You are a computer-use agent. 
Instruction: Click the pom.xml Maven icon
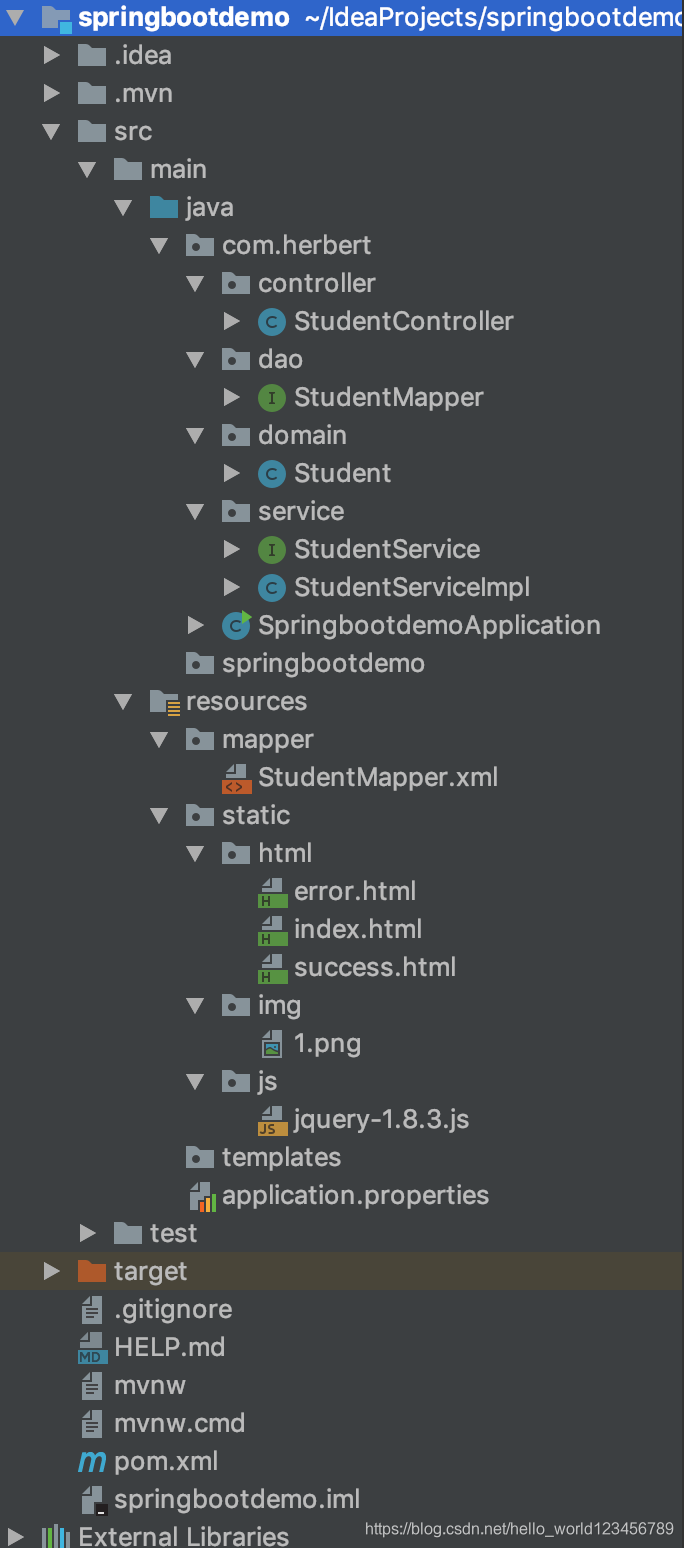[x=92, y=1462]
